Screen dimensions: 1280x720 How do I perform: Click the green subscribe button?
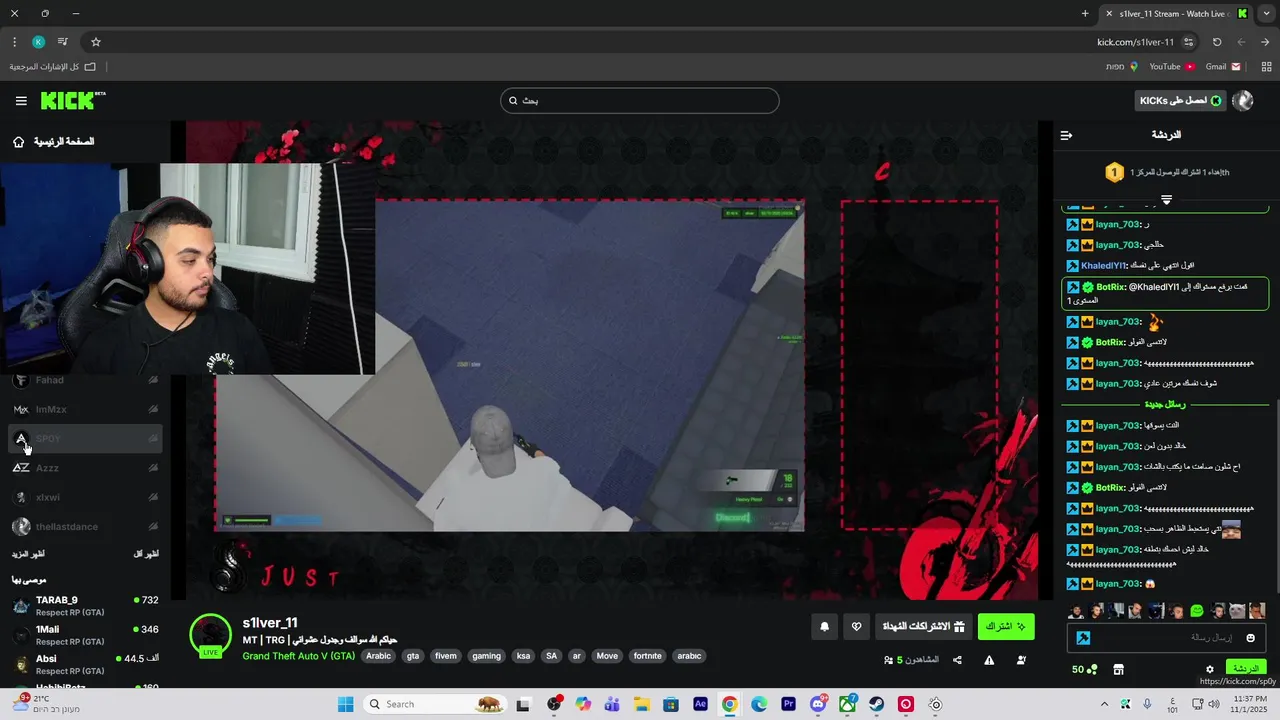(x=1006, y=627)
